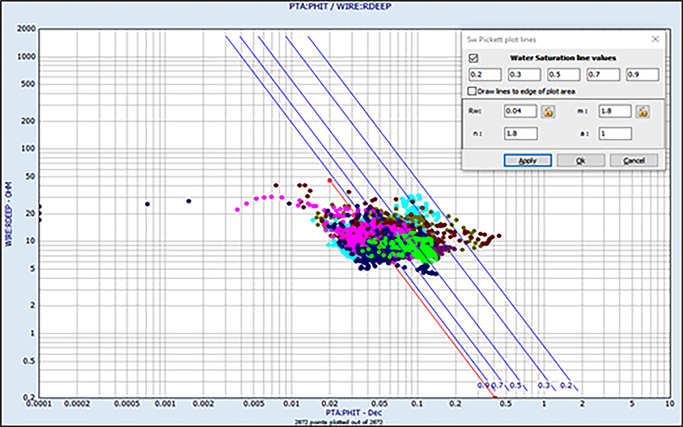Screen dimensions: 683x427
Task: Cancel the Pickett plot lines dialog
Action: [x=633, y=160]
